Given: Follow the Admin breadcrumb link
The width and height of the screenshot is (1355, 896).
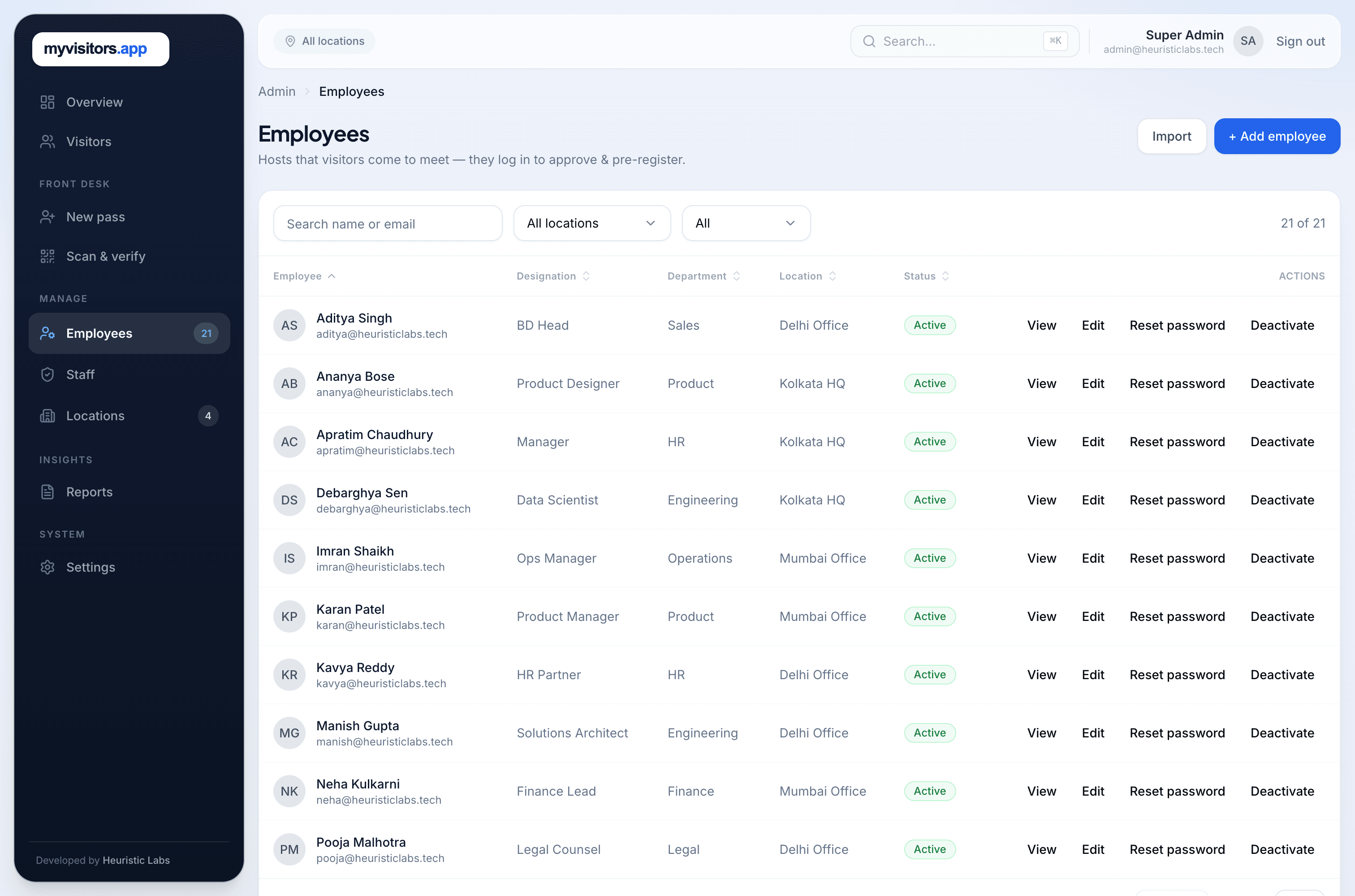Looking at the screenshot, I should (276, 92).
